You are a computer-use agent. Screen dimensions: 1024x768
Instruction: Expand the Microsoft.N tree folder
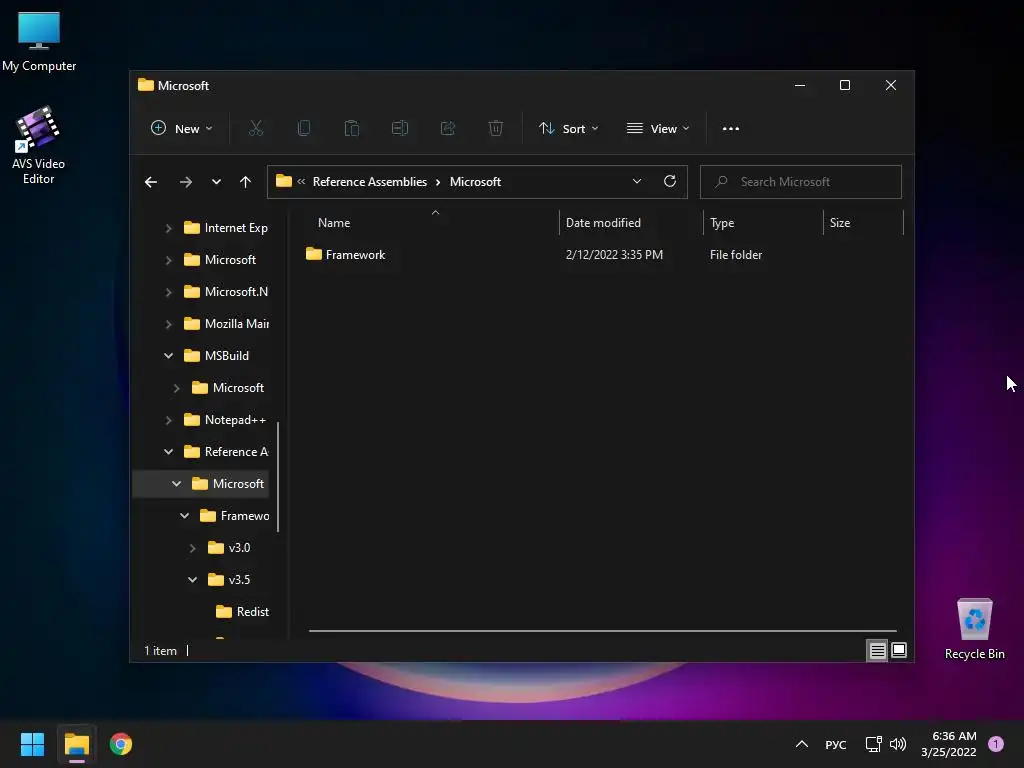(x=168, y=292)
